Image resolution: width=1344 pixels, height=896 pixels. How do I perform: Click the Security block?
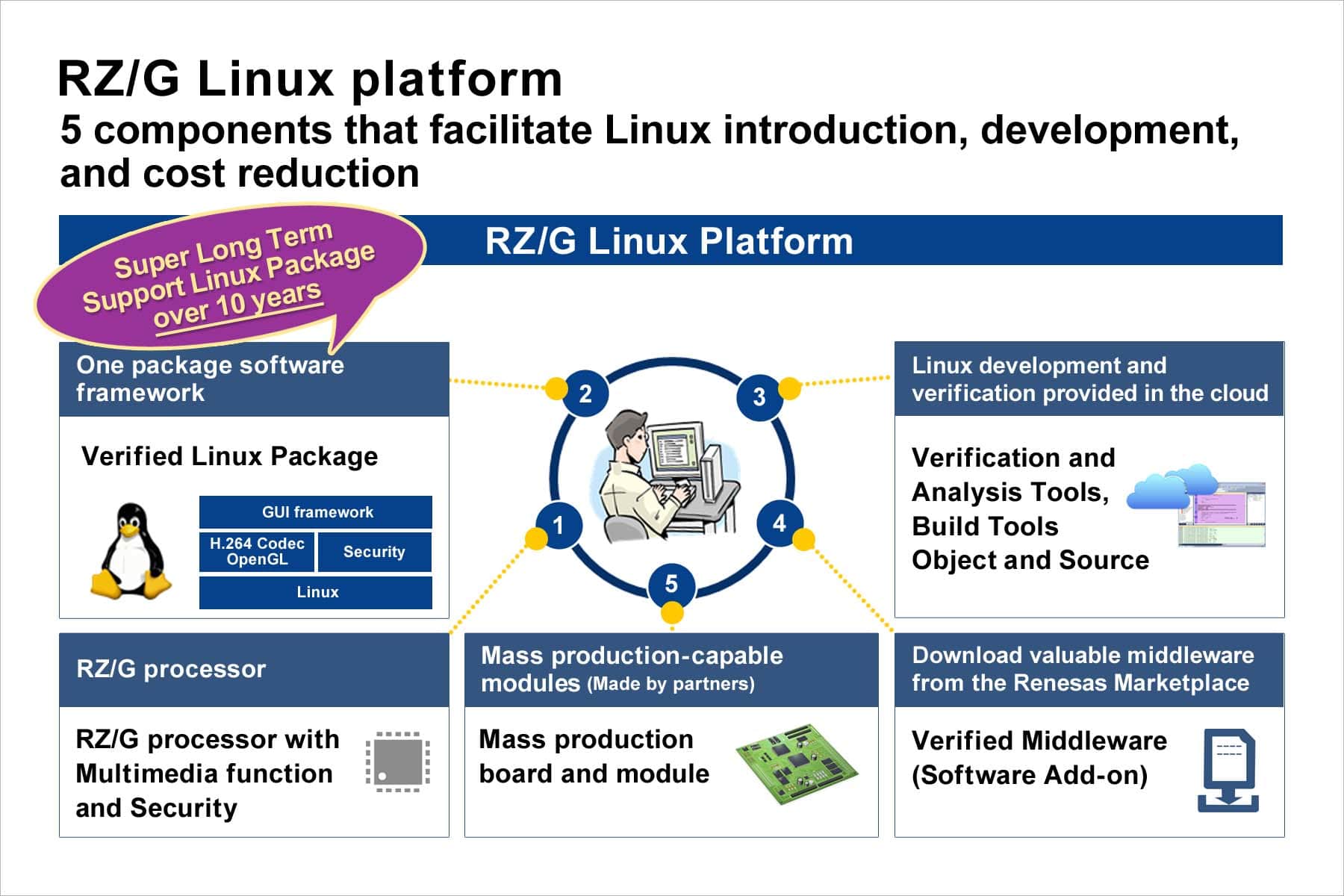click(x=374, y=552)
